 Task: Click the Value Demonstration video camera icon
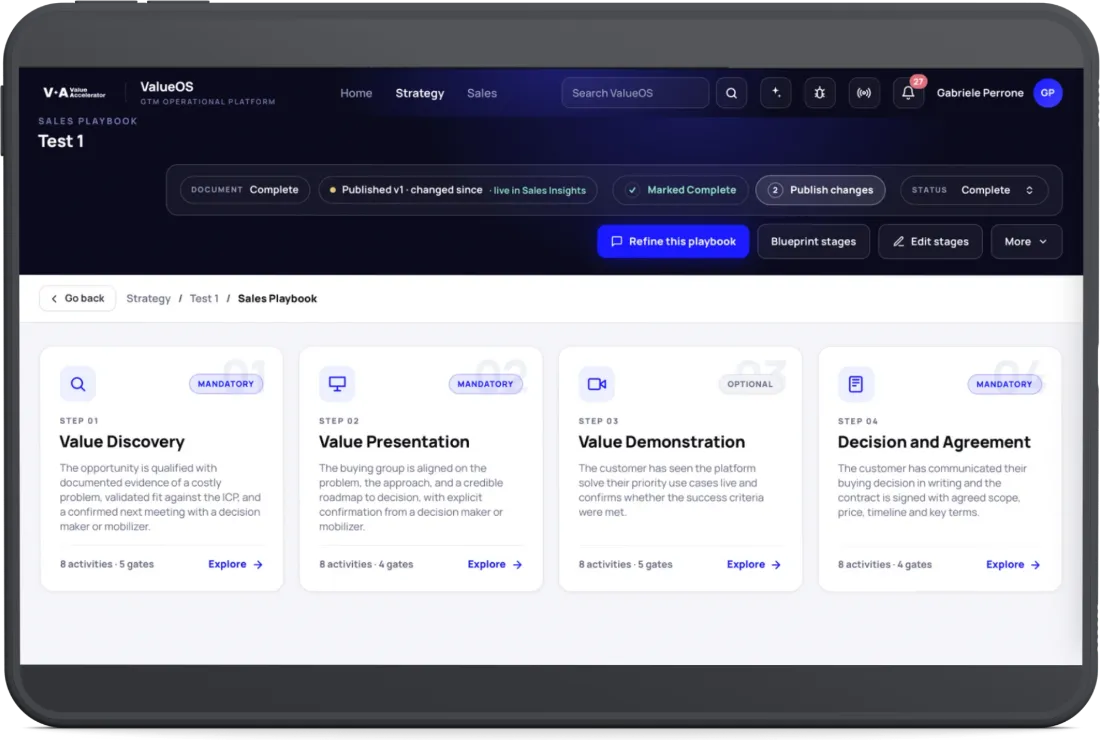(x=596, y=384)
